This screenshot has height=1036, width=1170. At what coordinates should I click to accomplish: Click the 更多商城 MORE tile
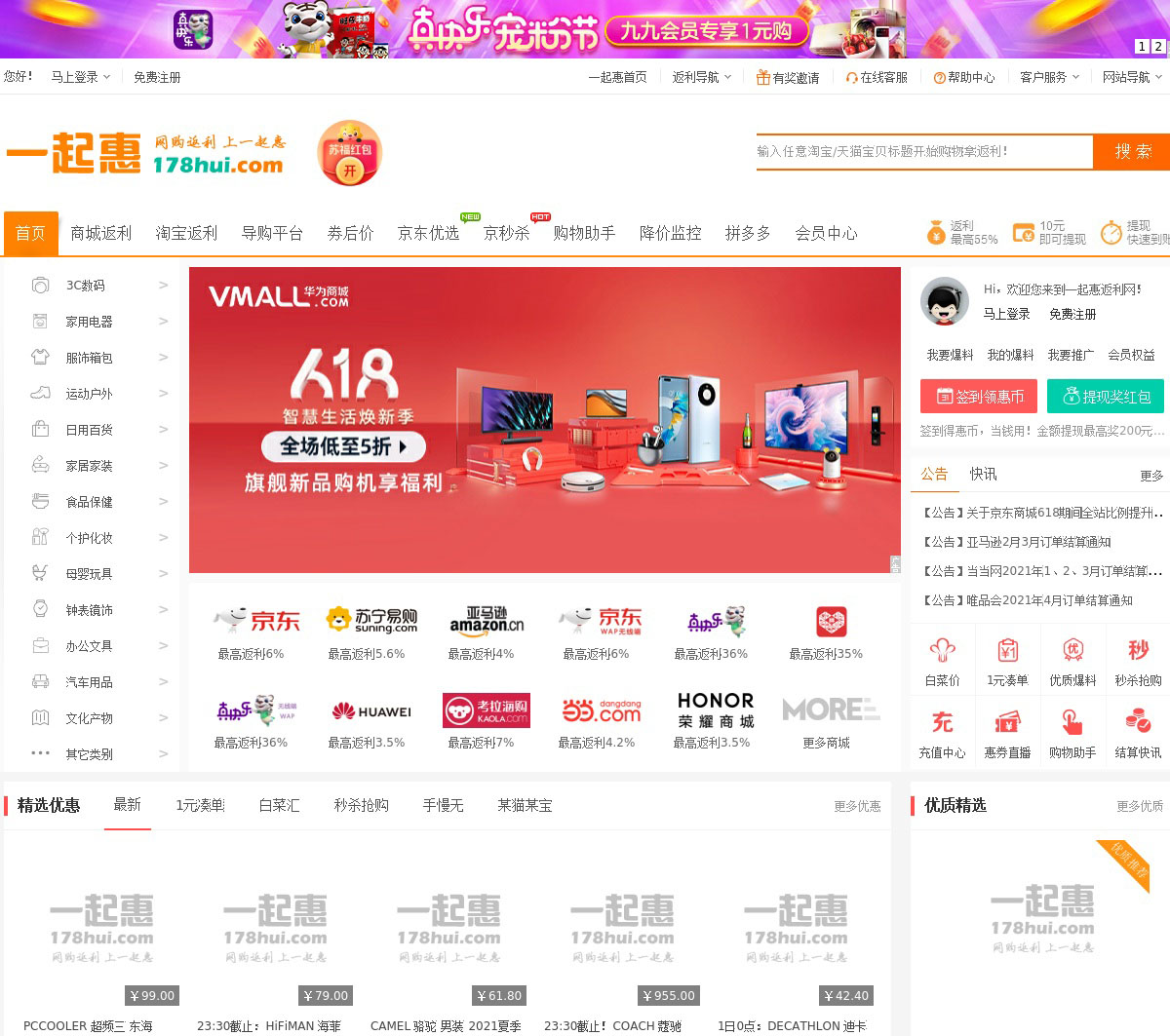click(x=832, y=710)
